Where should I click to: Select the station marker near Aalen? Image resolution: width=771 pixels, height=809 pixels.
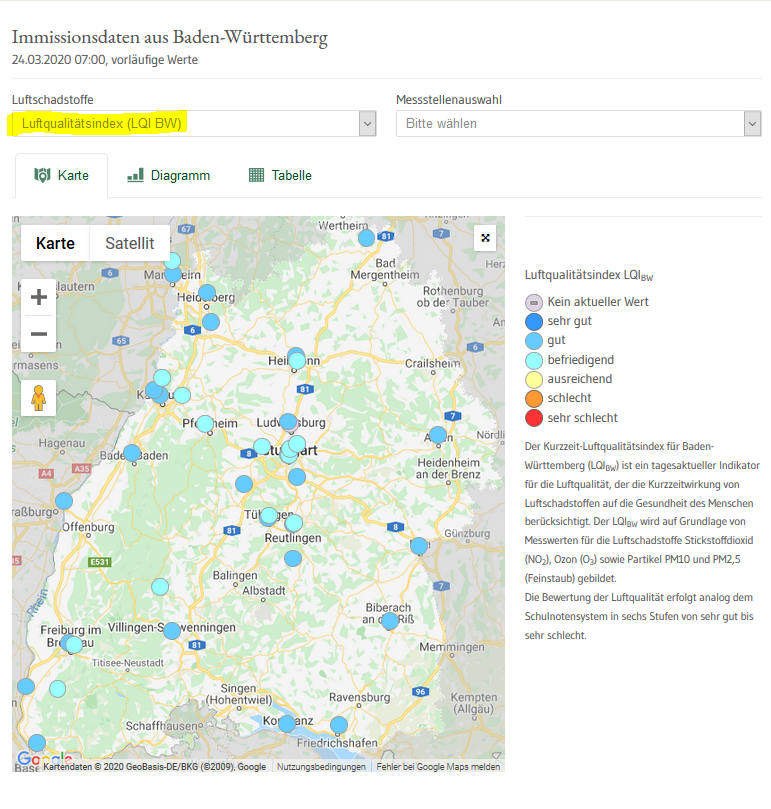(437, 435)
